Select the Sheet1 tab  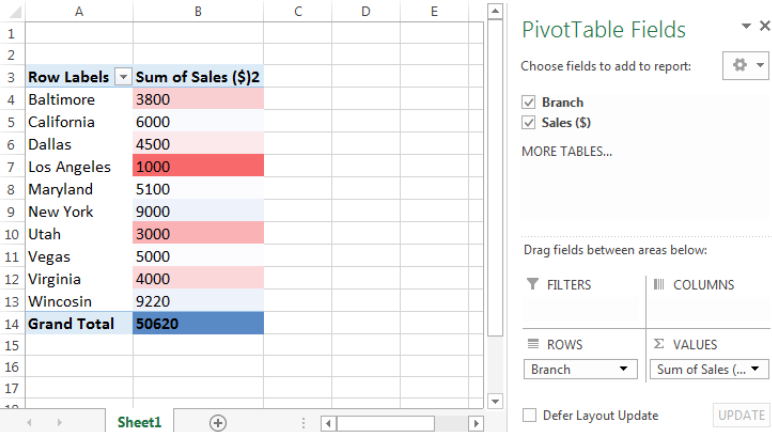tap(139, 422)
